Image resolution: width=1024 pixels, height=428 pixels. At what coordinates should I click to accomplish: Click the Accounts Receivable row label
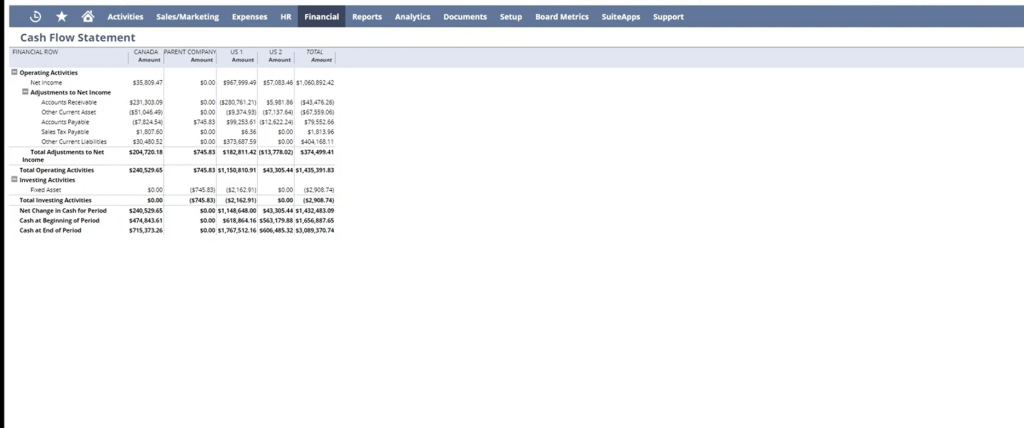pyautogui.click(x=69, y=103)
